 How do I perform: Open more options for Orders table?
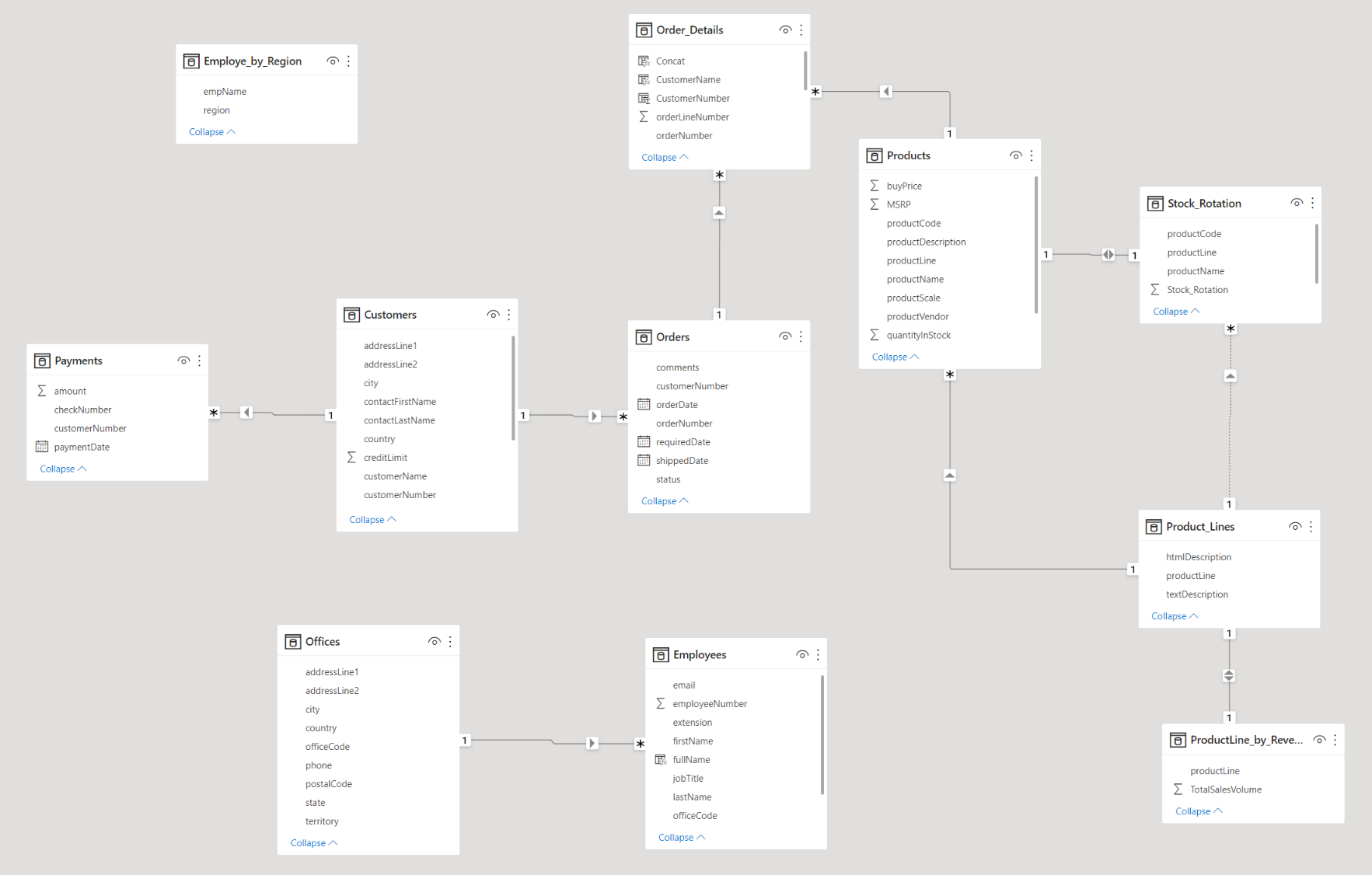(x=801, y=336)
